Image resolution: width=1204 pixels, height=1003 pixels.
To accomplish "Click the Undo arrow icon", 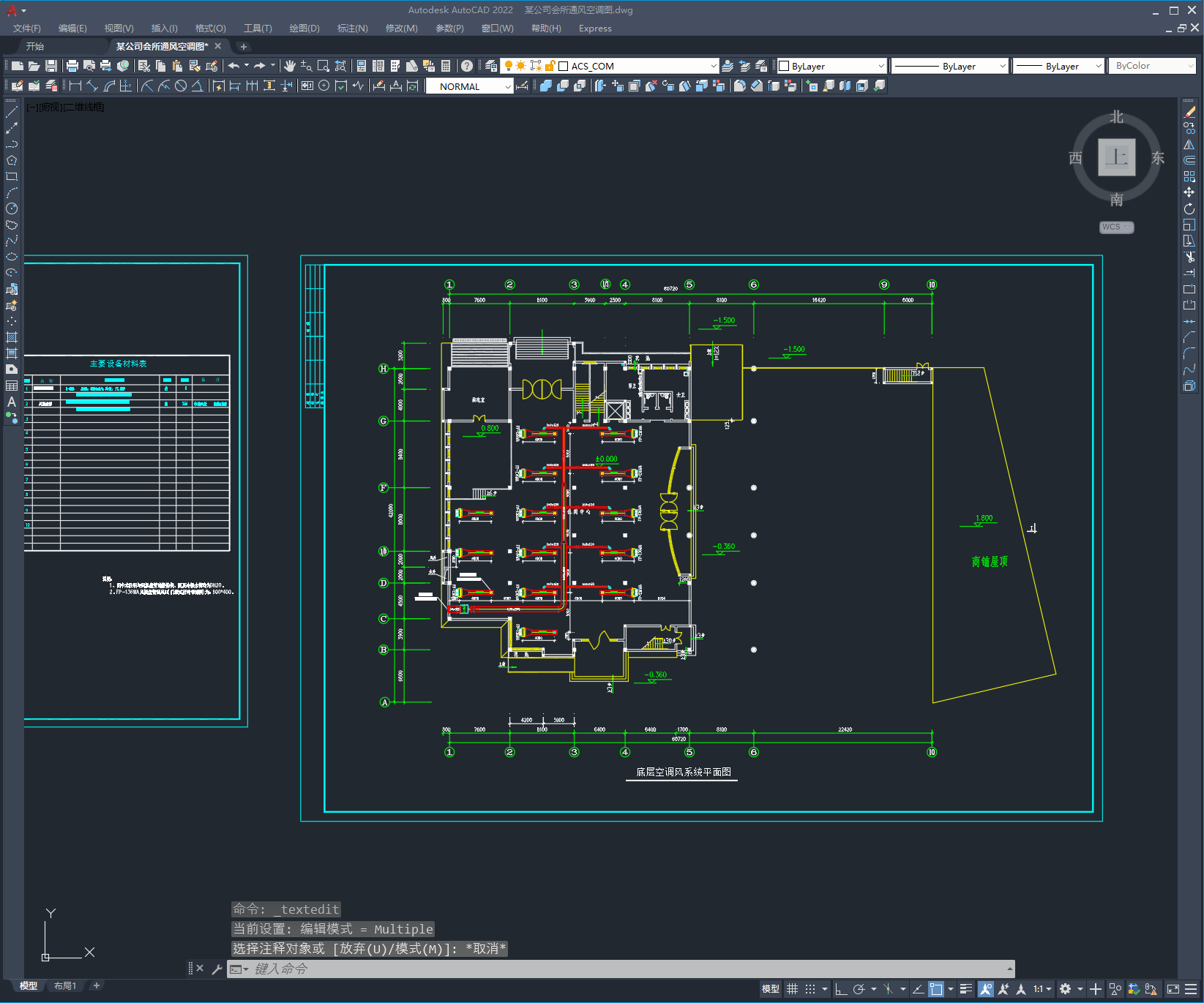I will tap(233, 66).
